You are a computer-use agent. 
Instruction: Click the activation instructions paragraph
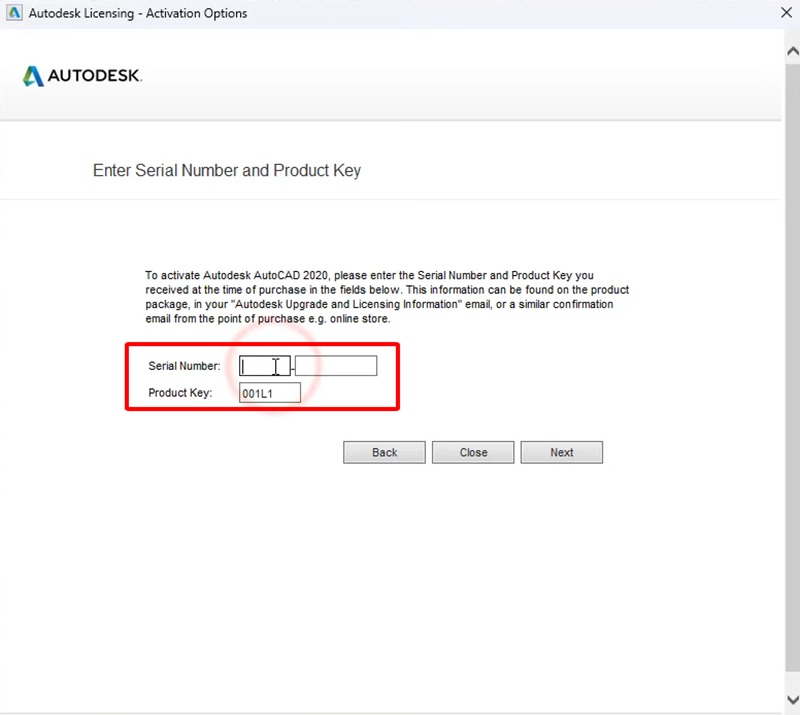pyautogui.click(x=387, y=297)
